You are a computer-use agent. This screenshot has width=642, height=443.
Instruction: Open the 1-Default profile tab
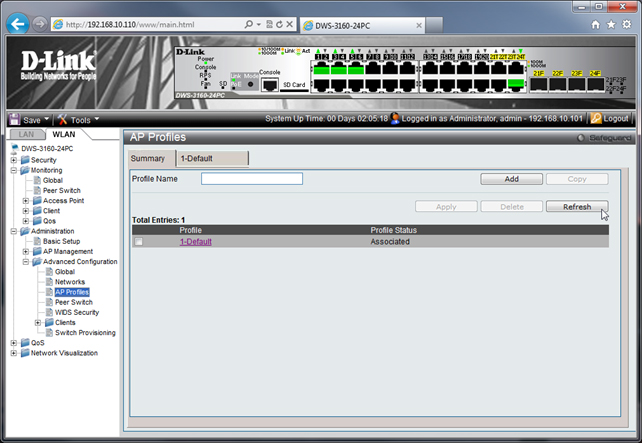pyautogui.click(x=210, y=158)
